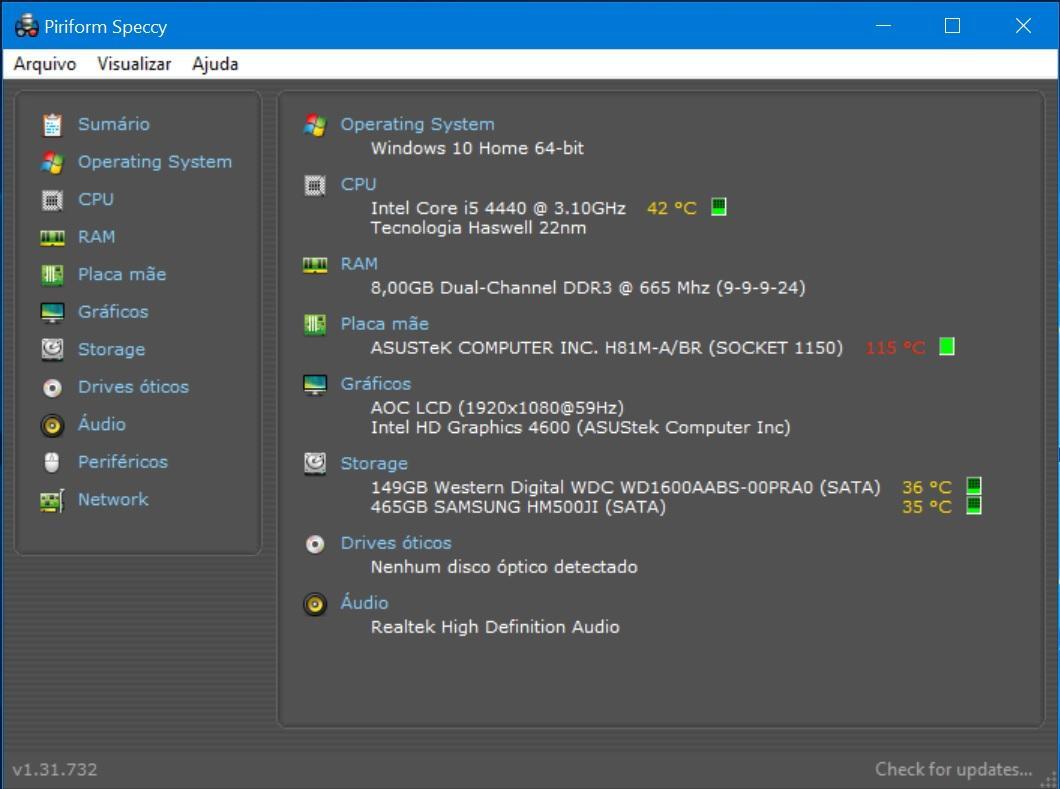Click the Áudio speaker icon in sidebar

(52, 425)
